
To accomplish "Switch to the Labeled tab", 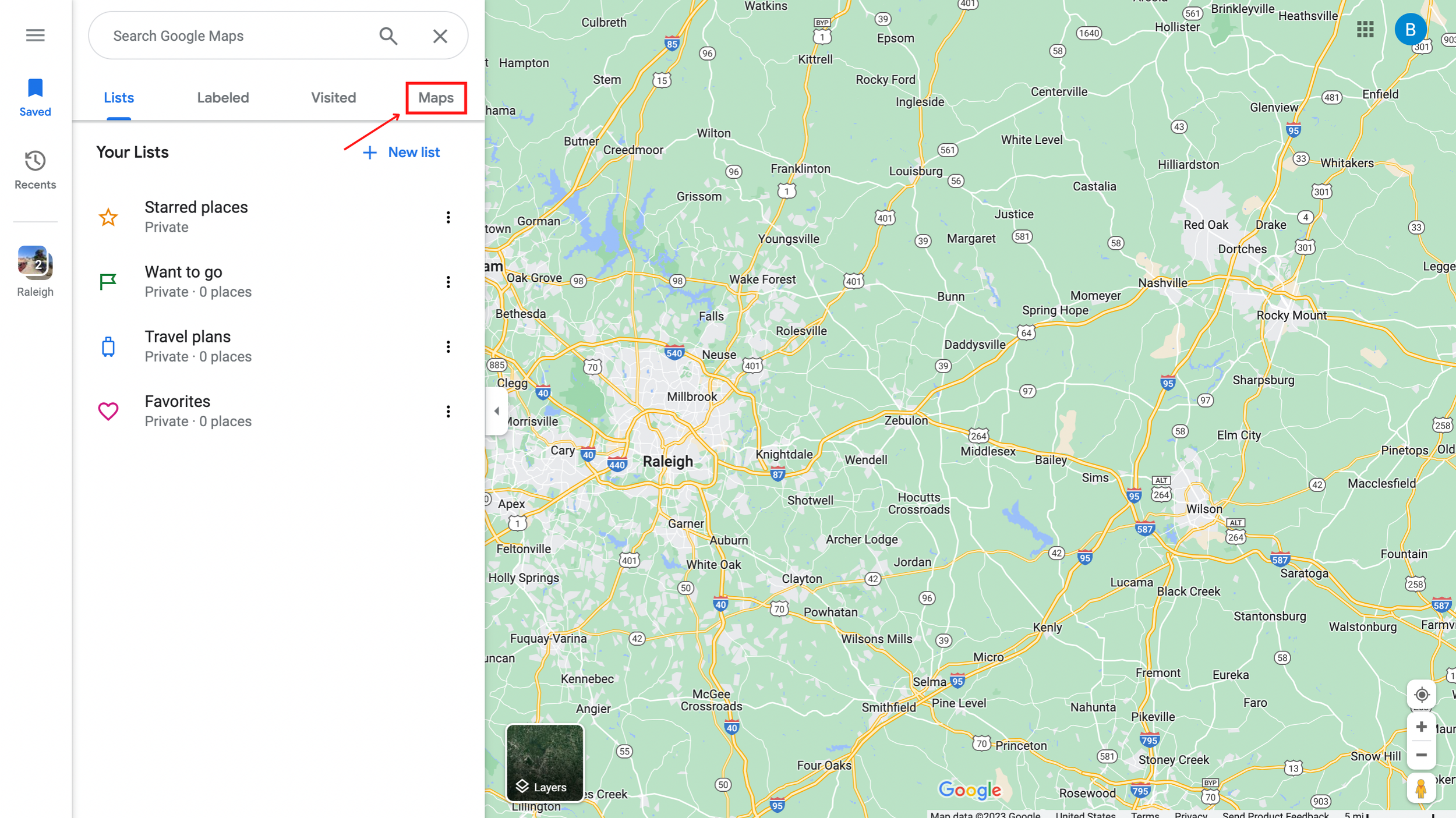I will pyautogui.click(x=223, y=97).
